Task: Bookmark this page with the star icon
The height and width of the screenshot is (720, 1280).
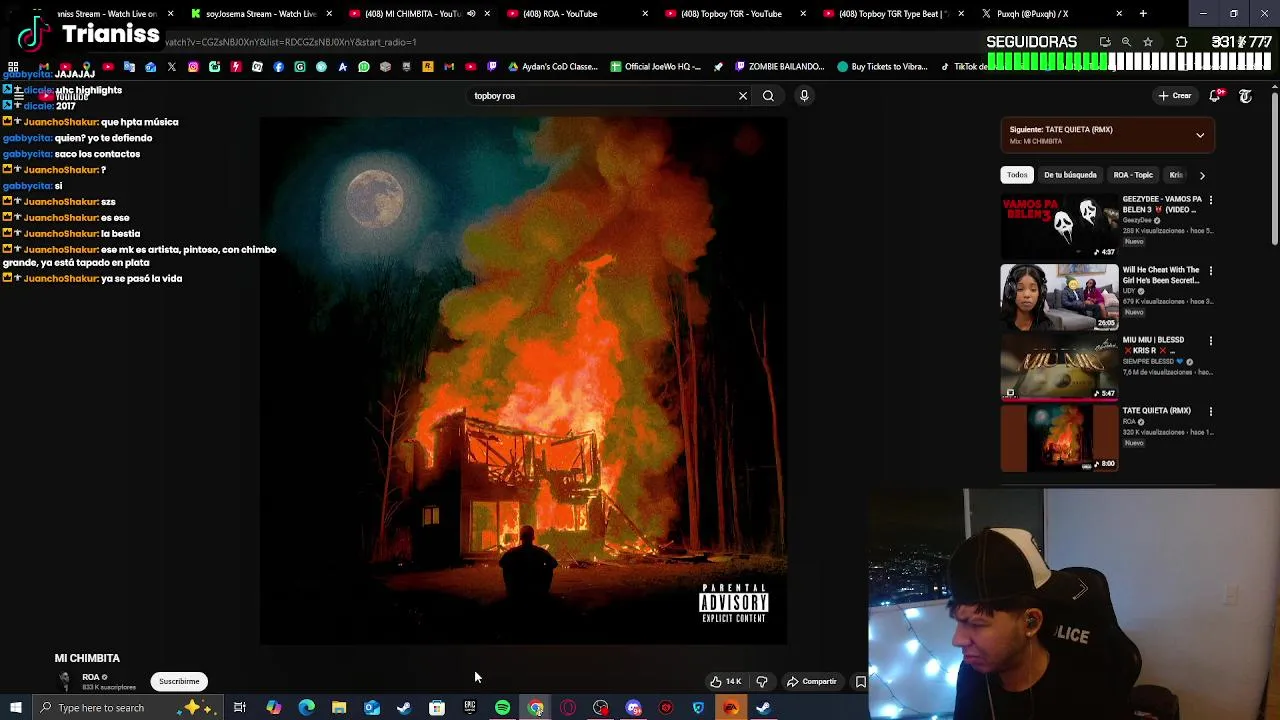Action: [1148, 42]
